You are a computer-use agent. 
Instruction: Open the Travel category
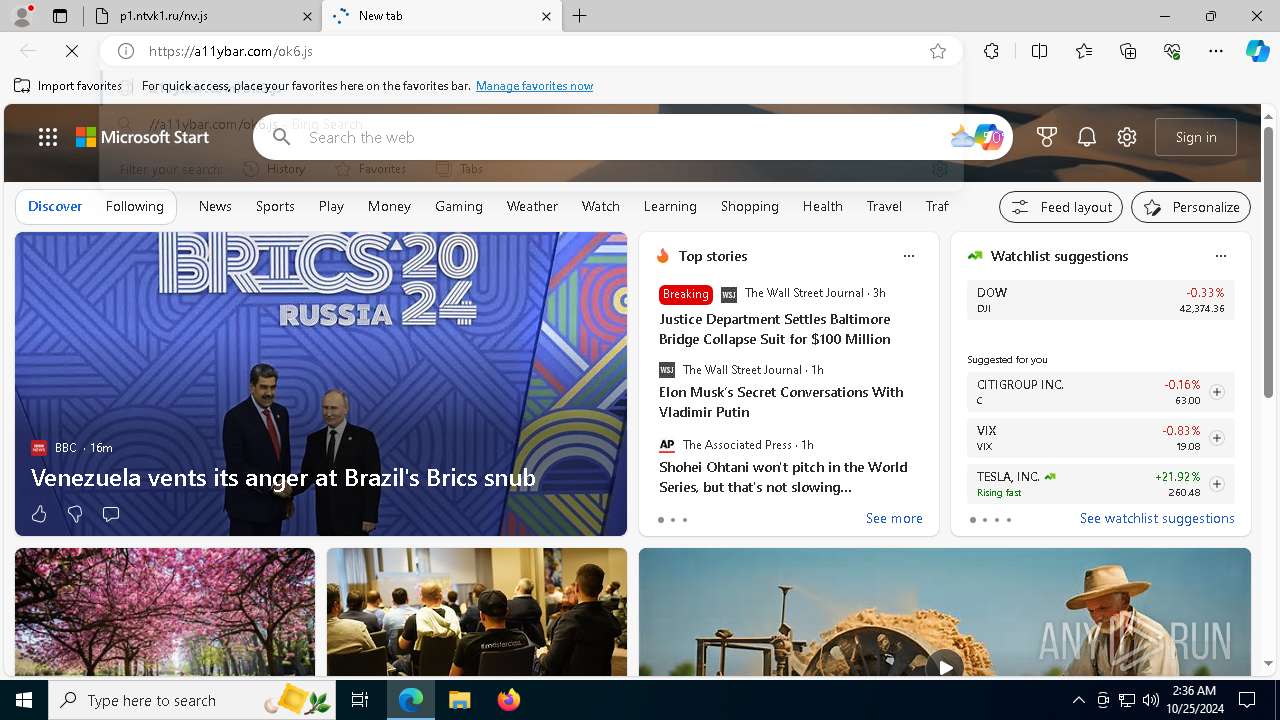coord(884,206)
